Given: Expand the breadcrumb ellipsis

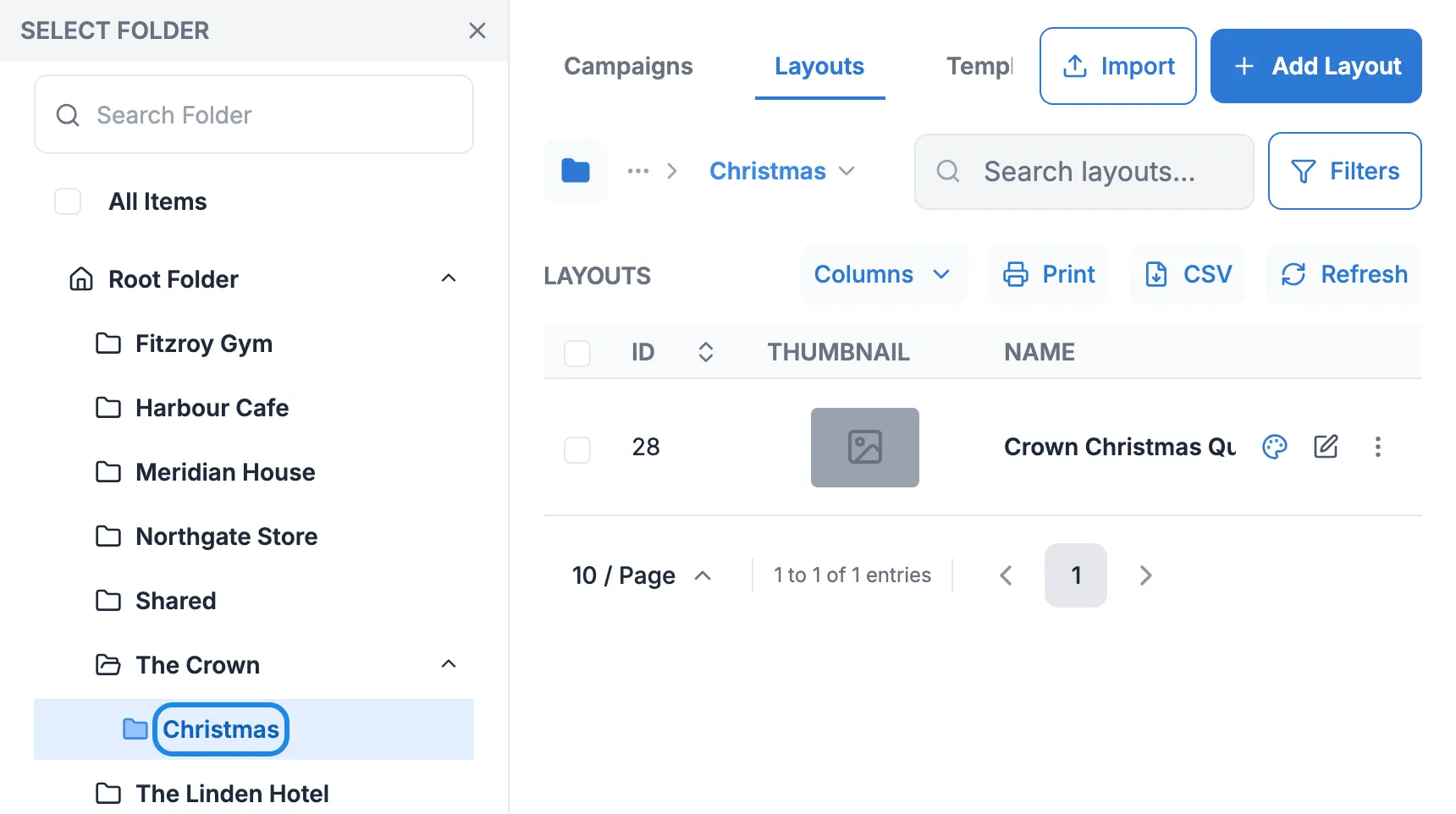Looking at the screenshot, I should tap(638, 171).
